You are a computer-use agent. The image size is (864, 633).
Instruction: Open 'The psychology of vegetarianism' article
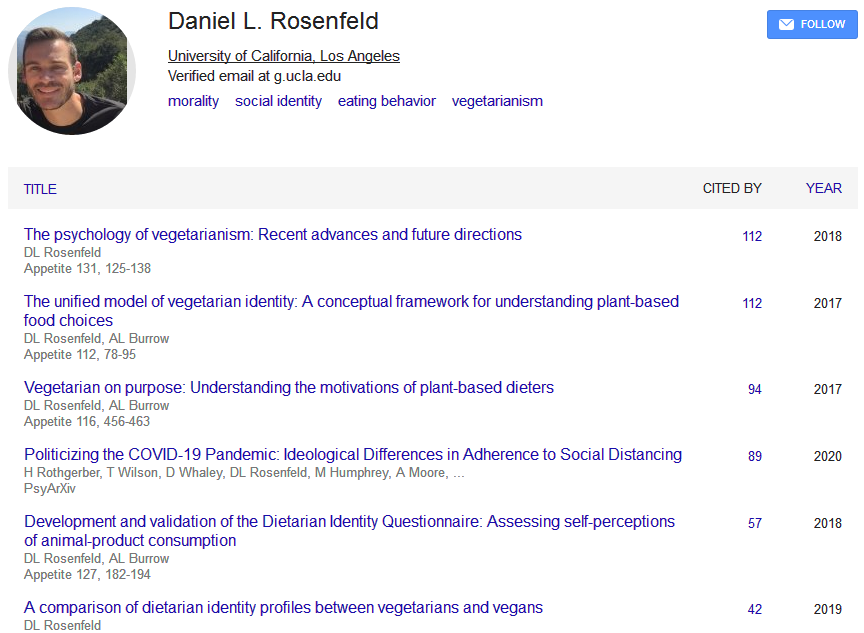(x=273, y=235)
